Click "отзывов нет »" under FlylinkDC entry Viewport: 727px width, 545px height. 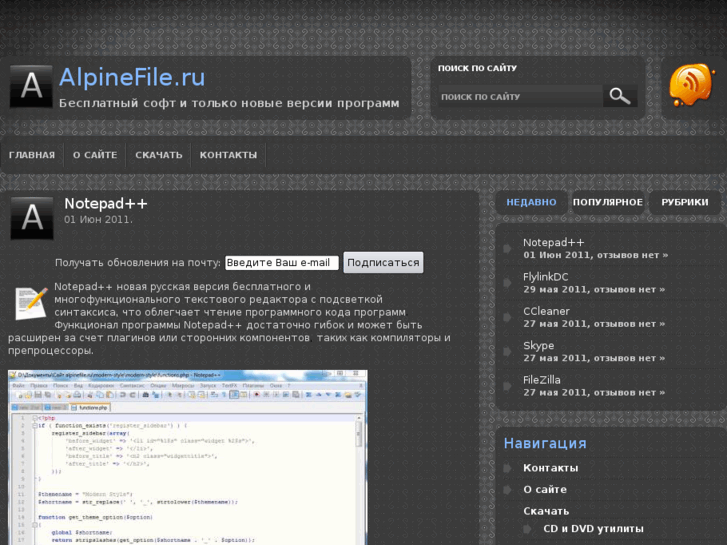point(629,289)
